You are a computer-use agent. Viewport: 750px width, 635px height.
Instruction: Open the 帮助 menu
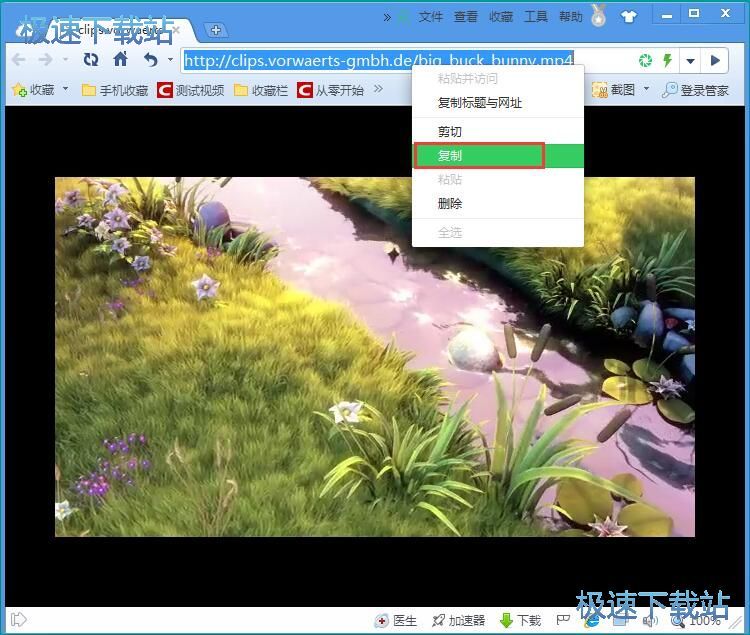[571, 17]
